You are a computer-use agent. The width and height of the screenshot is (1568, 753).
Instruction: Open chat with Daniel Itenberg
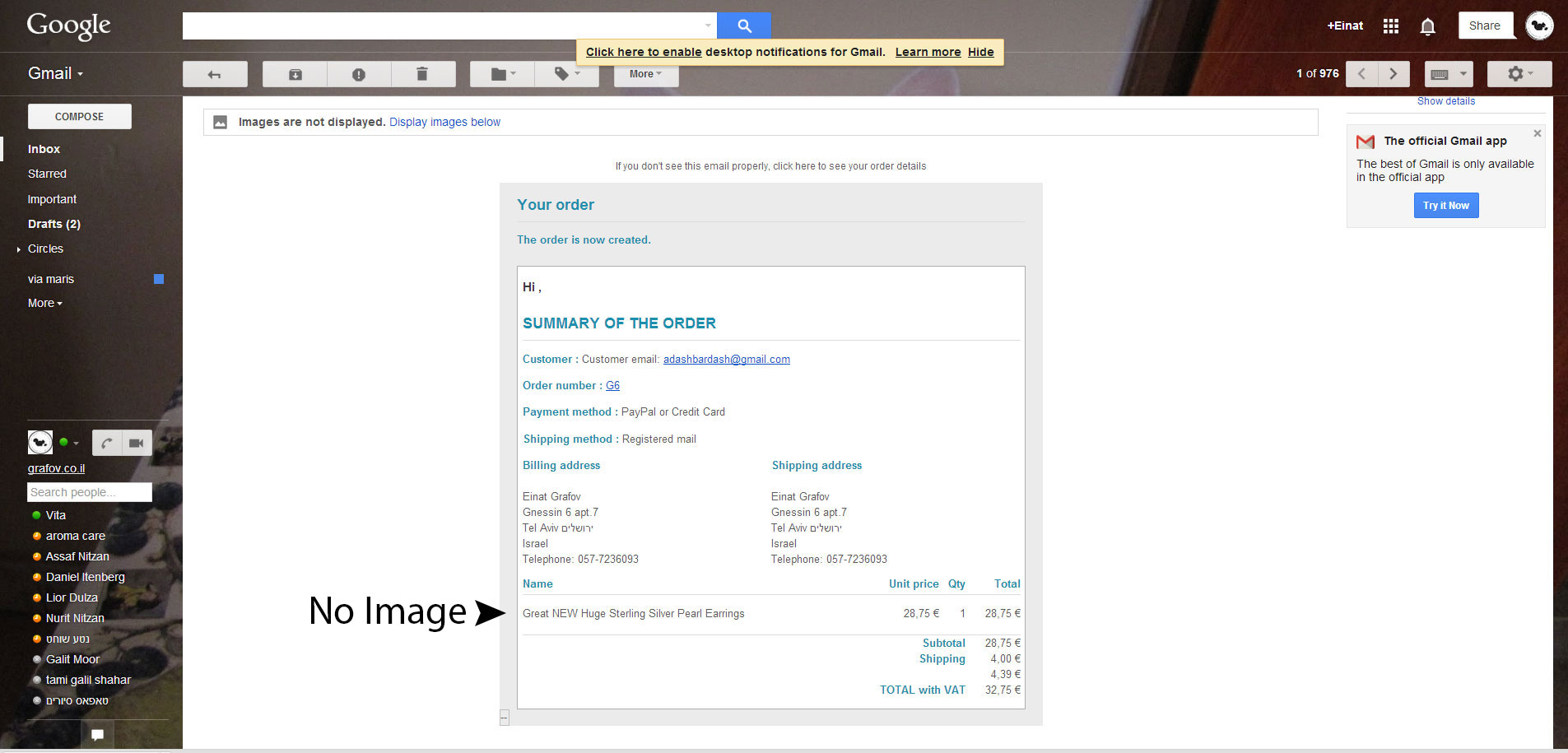click(x=85, y=577)
